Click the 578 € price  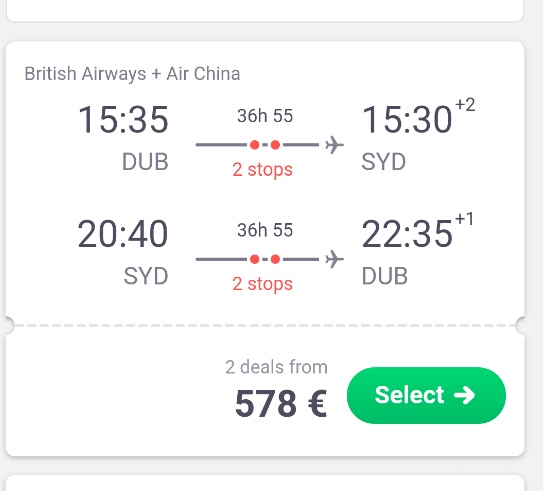click(x=281, y=403)
